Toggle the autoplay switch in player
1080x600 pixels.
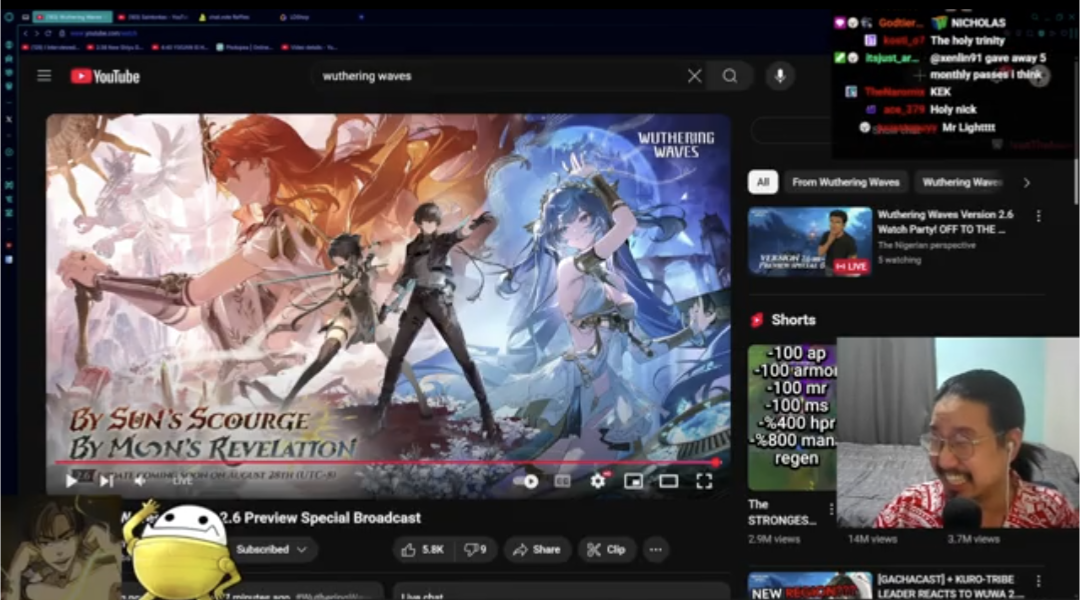[527, 481]
